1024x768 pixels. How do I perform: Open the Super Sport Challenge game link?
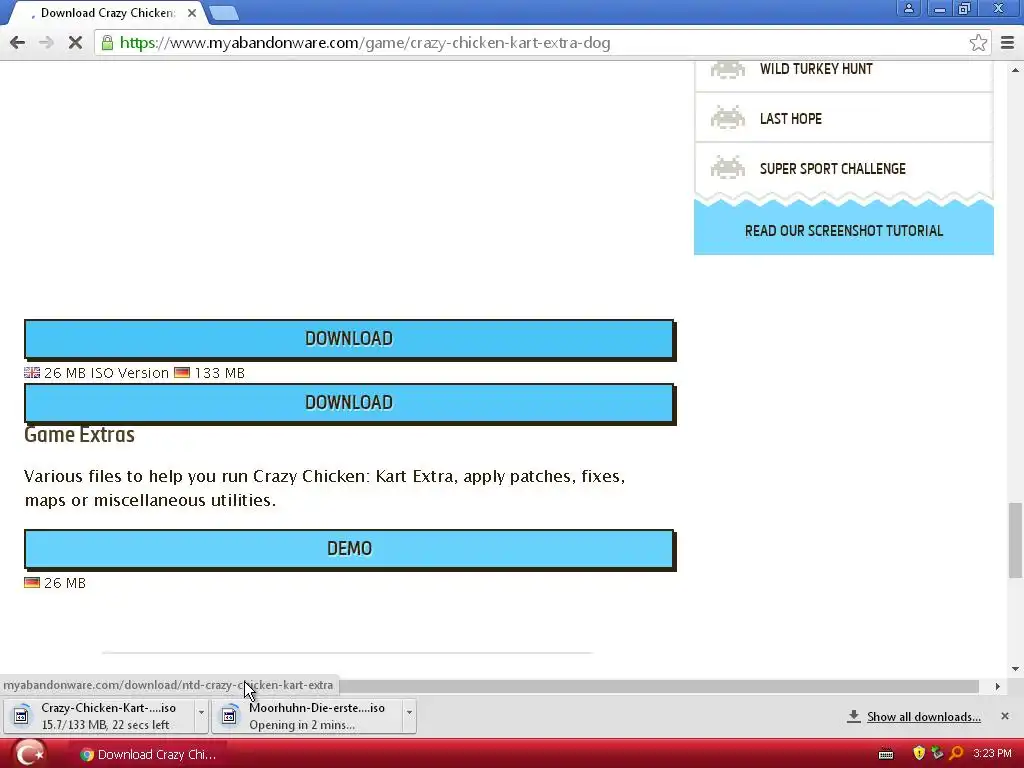[833, 168]
